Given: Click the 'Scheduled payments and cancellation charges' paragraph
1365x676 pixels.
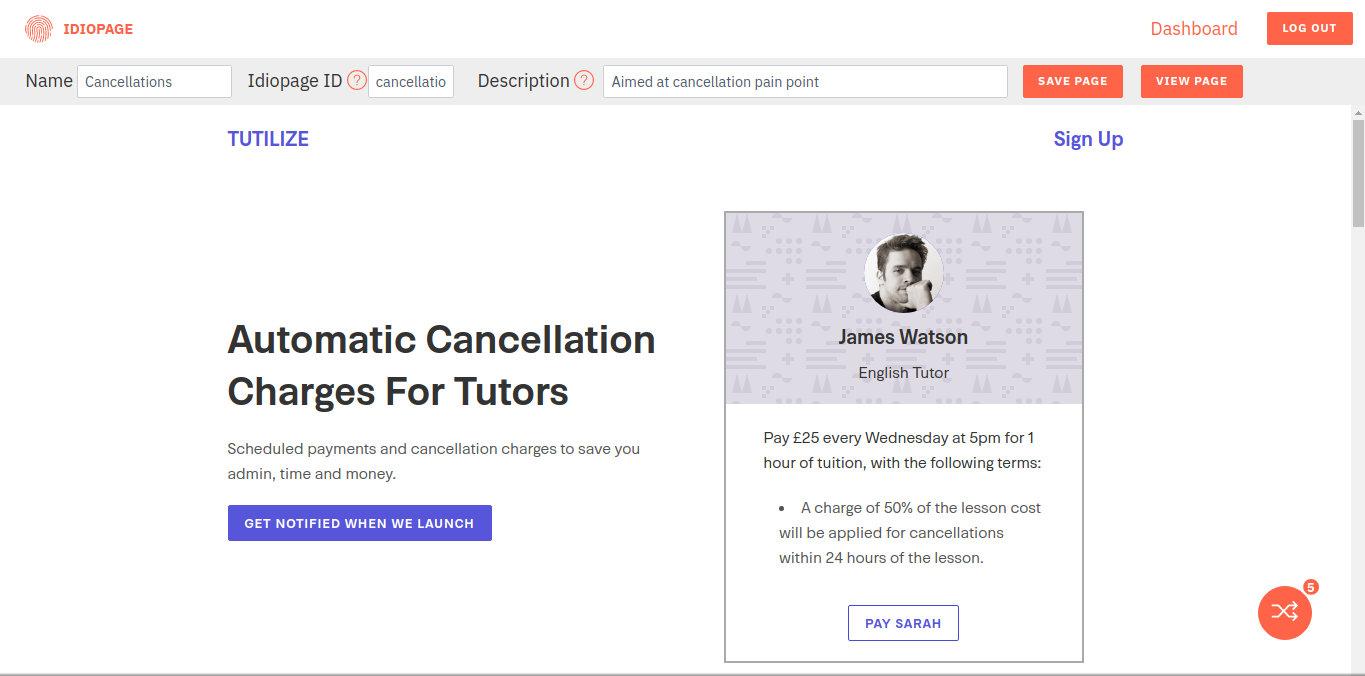Looking at the screenshot, I should click(x=434, y=461).
